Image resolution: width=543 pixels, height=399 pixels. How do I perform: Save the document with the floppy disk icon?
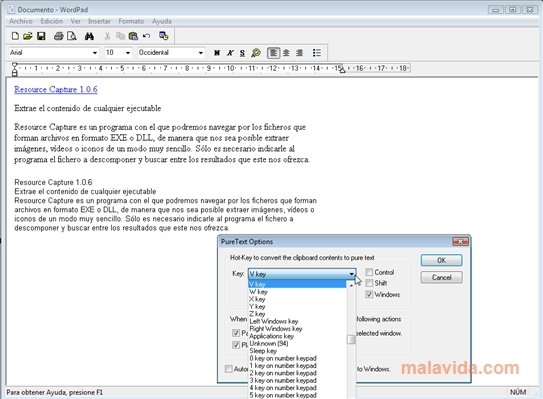(x=41, y=36)
